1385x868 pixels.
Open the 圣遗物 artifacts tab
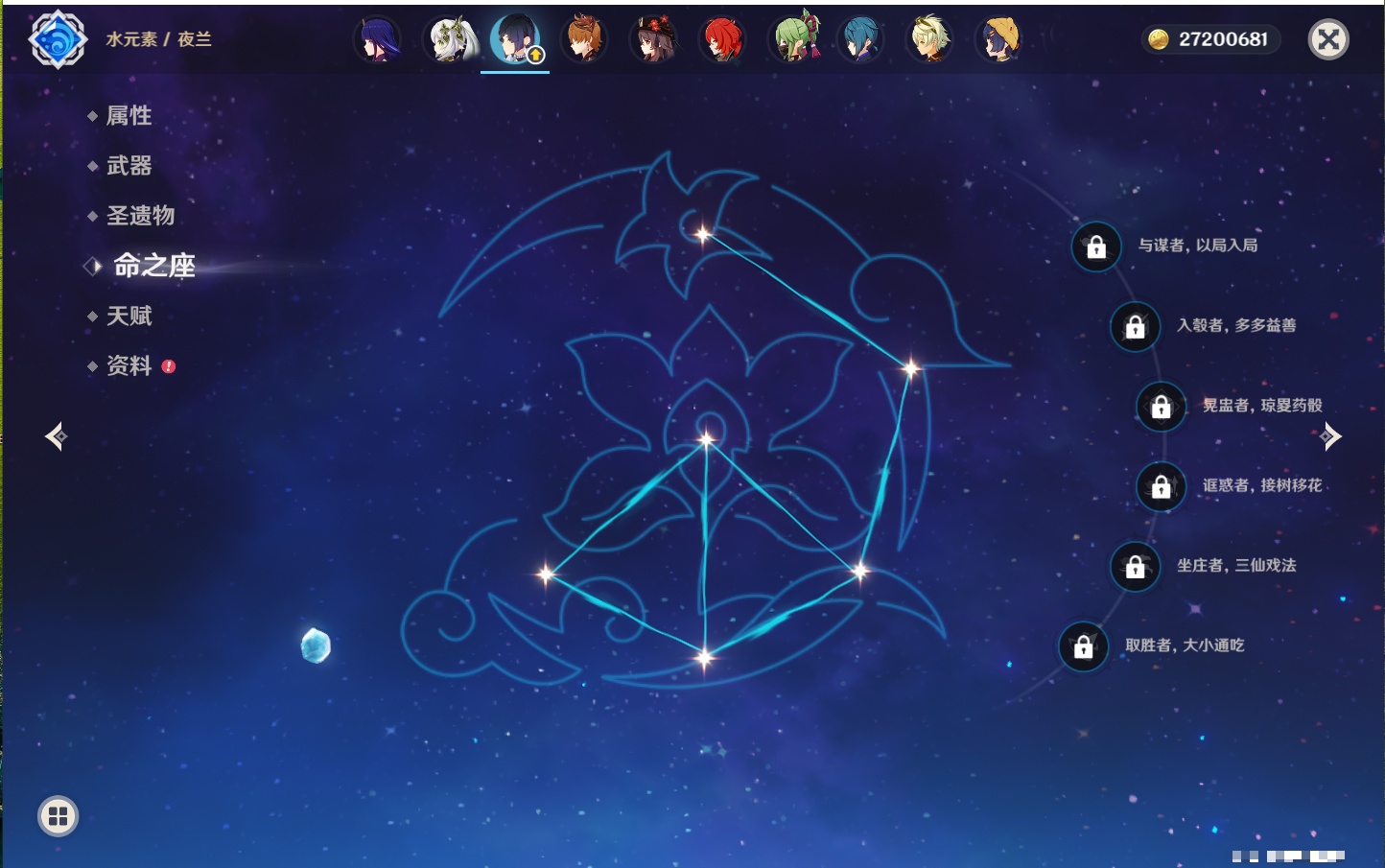[140, 216]
